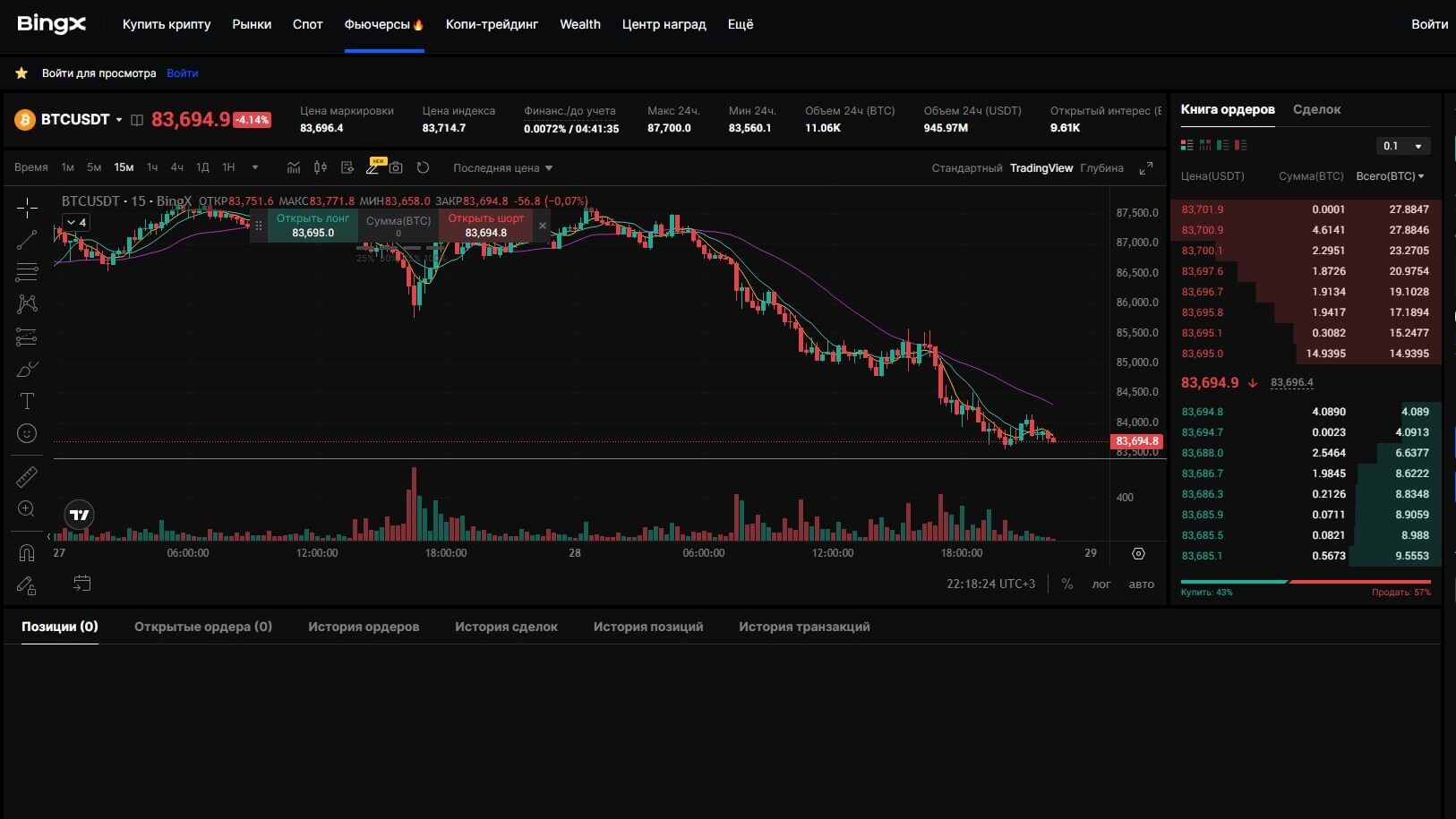The image size is (1456, 819).
Task: Click the favorite star icon
Action: (21, 73)
